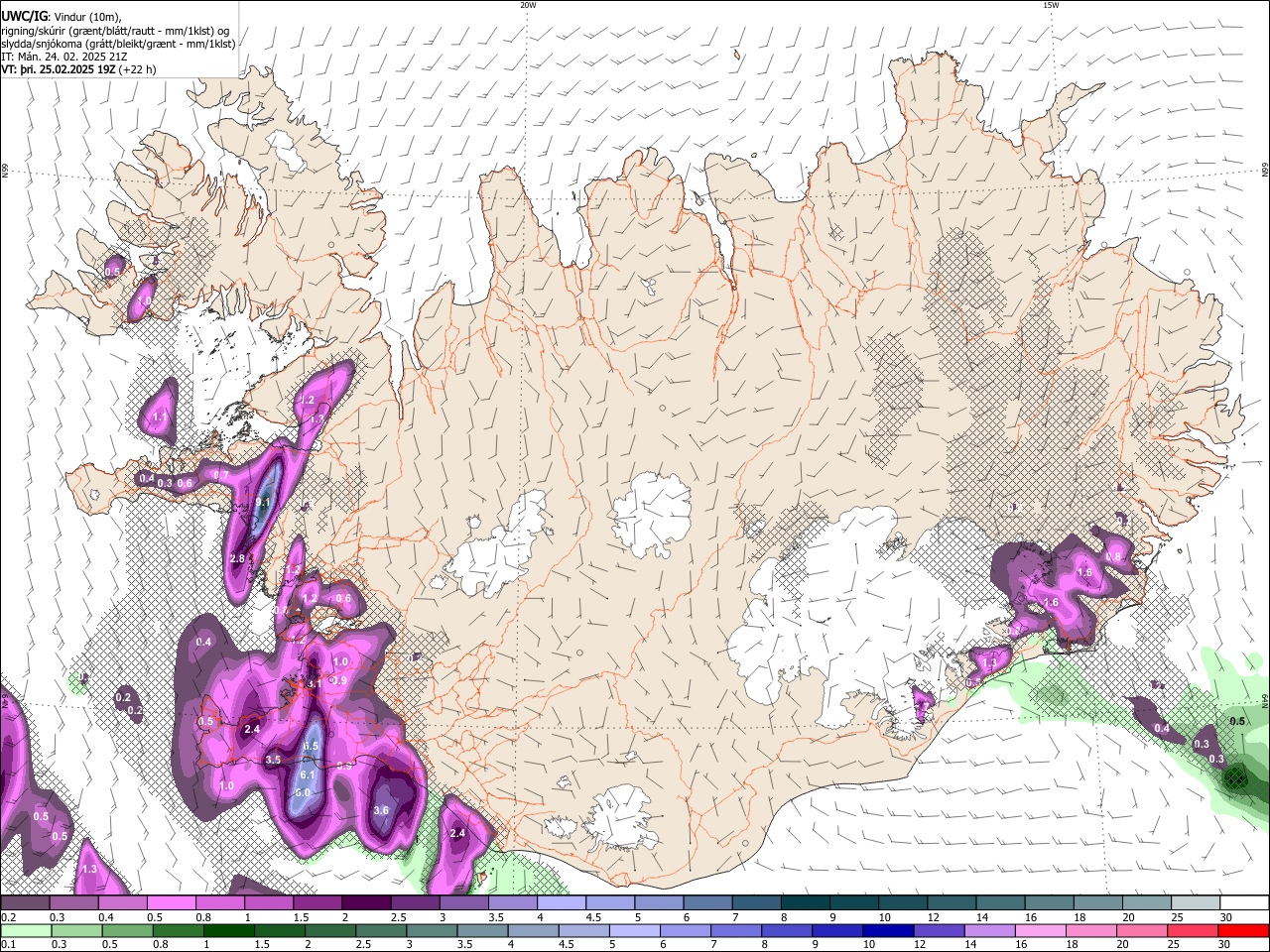1270x952 pixels.
Task: Click the '30' label on the upper legend scale
Action: point(1226,917)
